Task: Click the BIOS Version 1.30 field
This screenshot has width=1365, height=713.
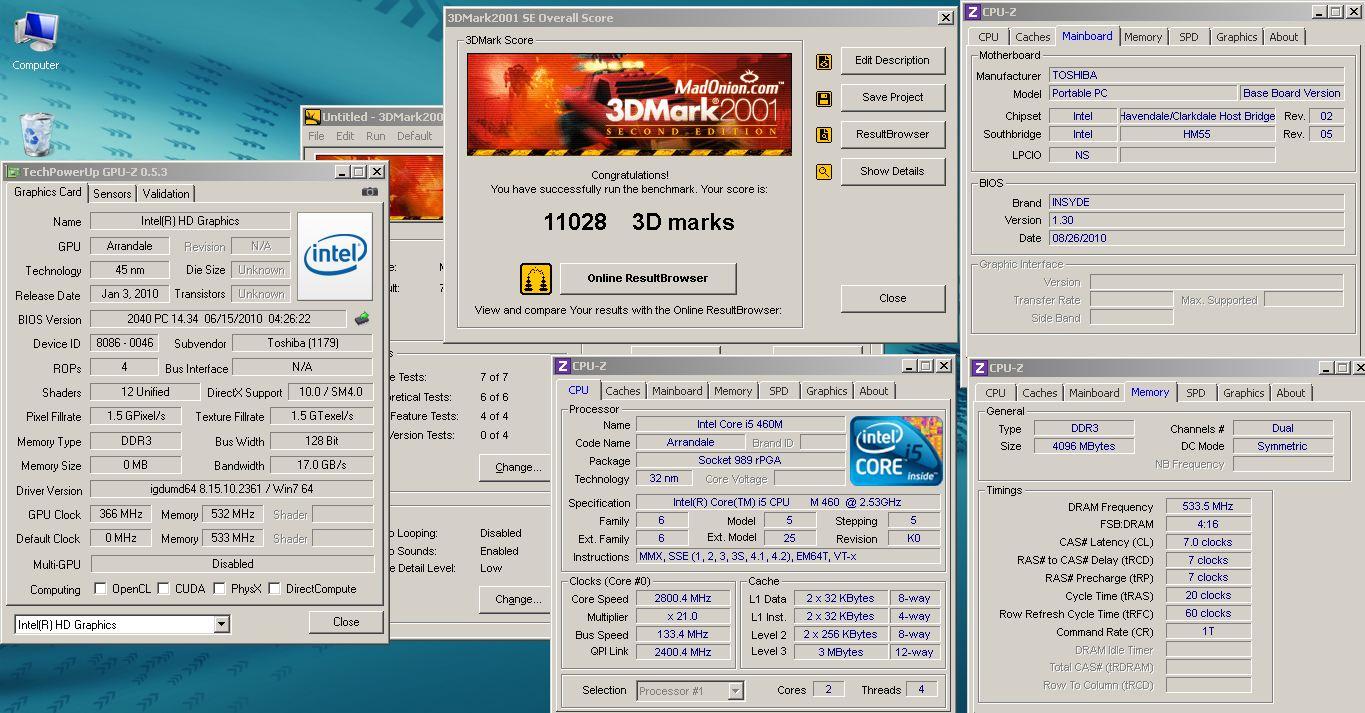Action: click(1196, 220)
